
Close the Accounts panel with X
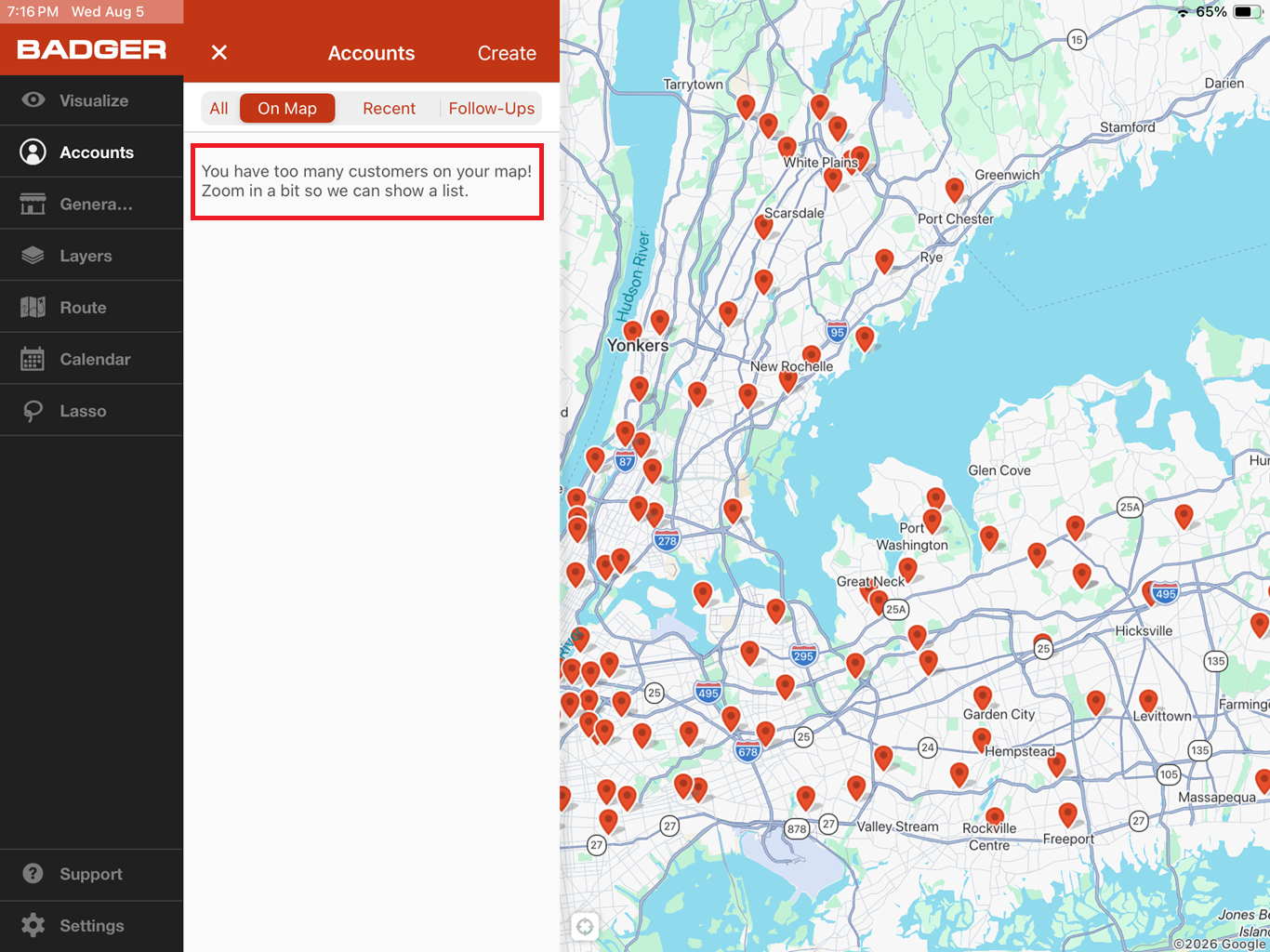click(219, 53)
